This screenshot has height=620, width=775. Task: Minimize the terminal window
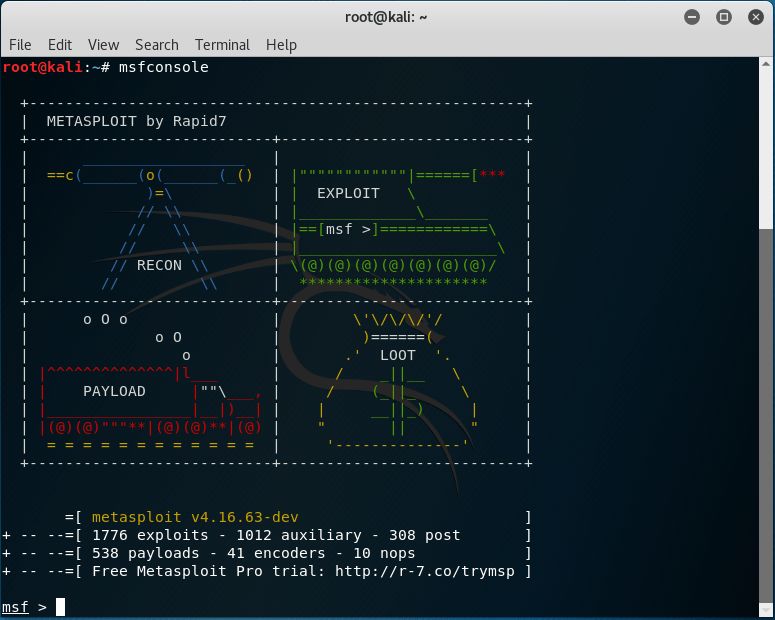click(692, 17)
